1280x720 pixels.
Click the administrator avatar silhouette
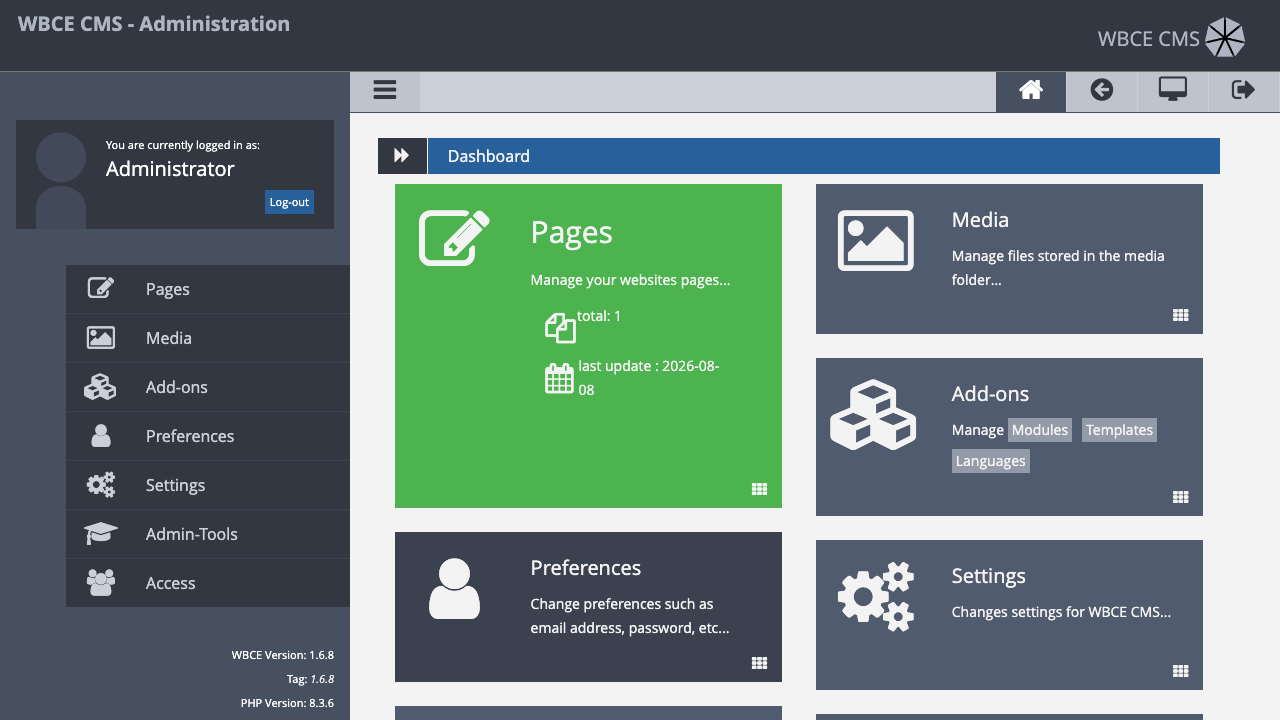point(61,180)
